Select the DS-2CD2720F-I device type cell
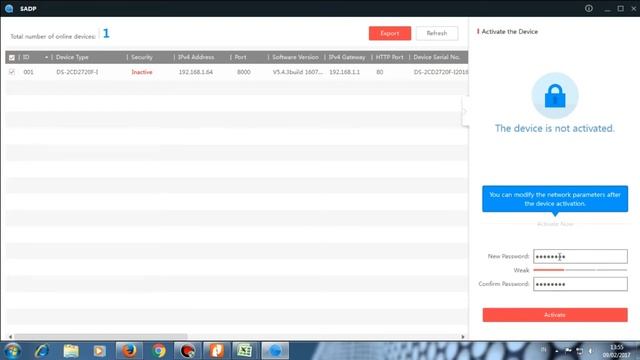This screenshot has height=360, width=640. click(77, 72)
